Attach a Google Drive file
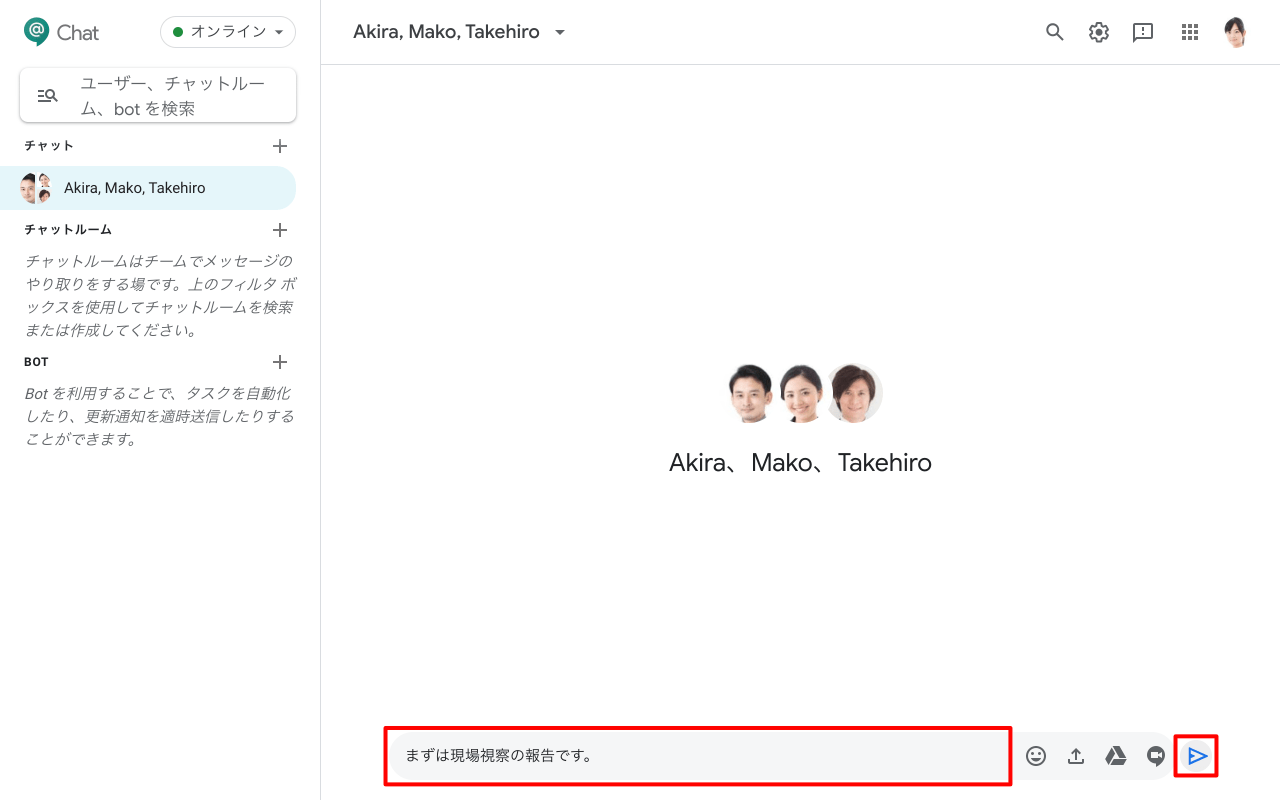The height and width of the screenshot is (800, 1280). (x=1116, y=756)
